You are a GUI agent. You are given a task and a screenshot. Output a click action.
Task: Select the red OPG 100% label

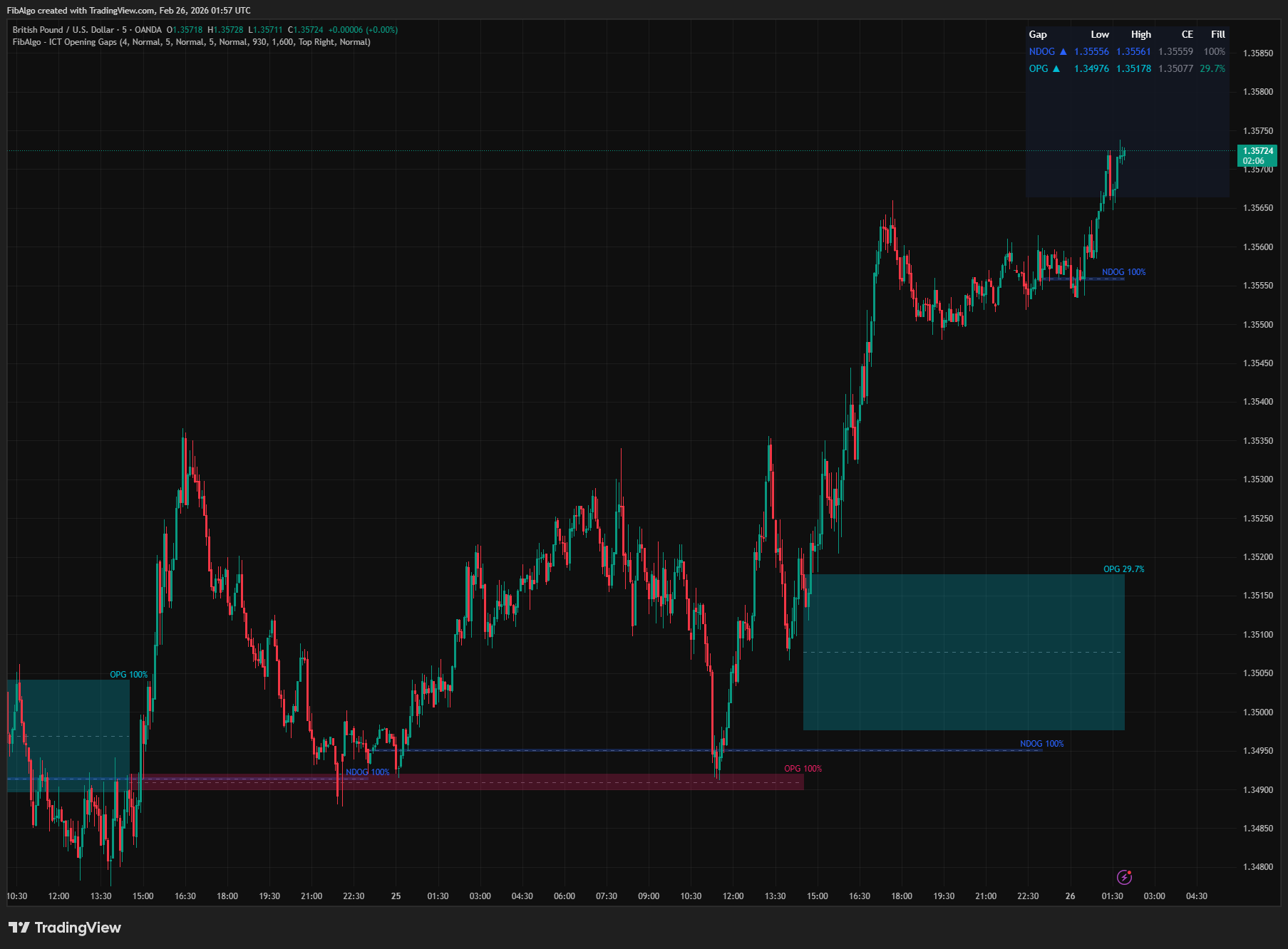click(803, 769)
